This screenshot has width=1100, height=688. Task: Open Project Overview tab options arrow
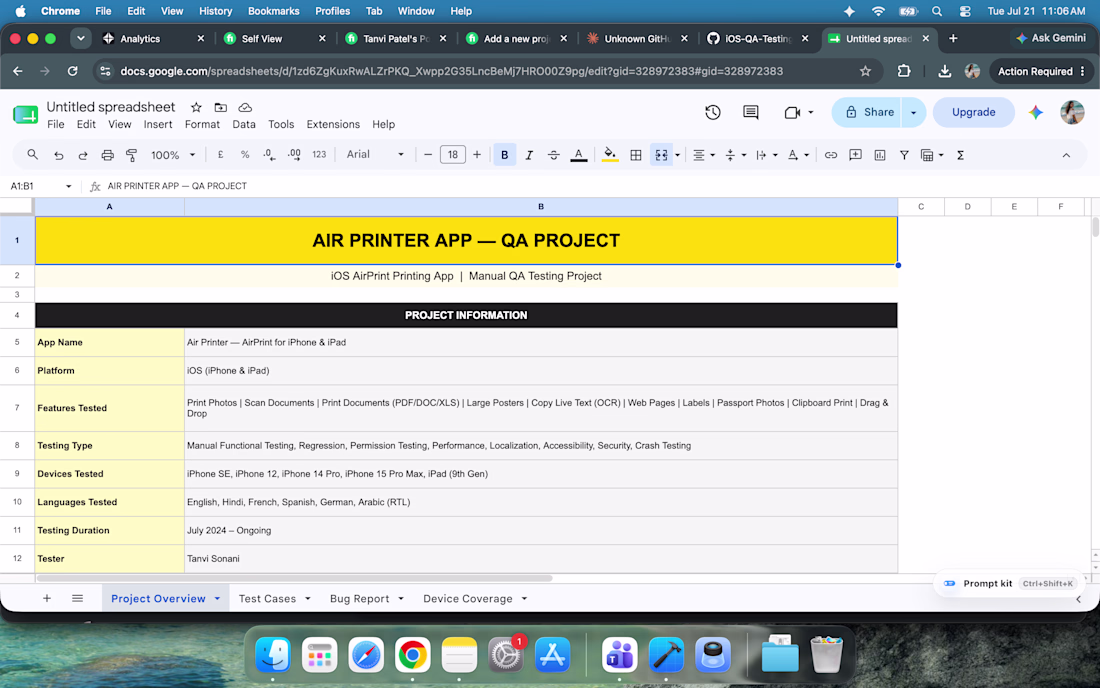tap(217, 598)
